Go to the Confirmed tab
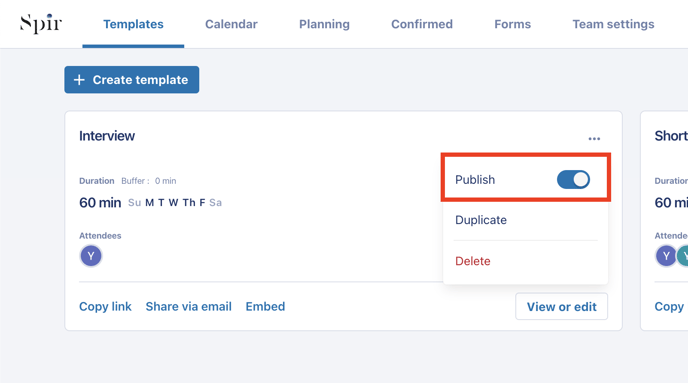 tap(422, 24)
